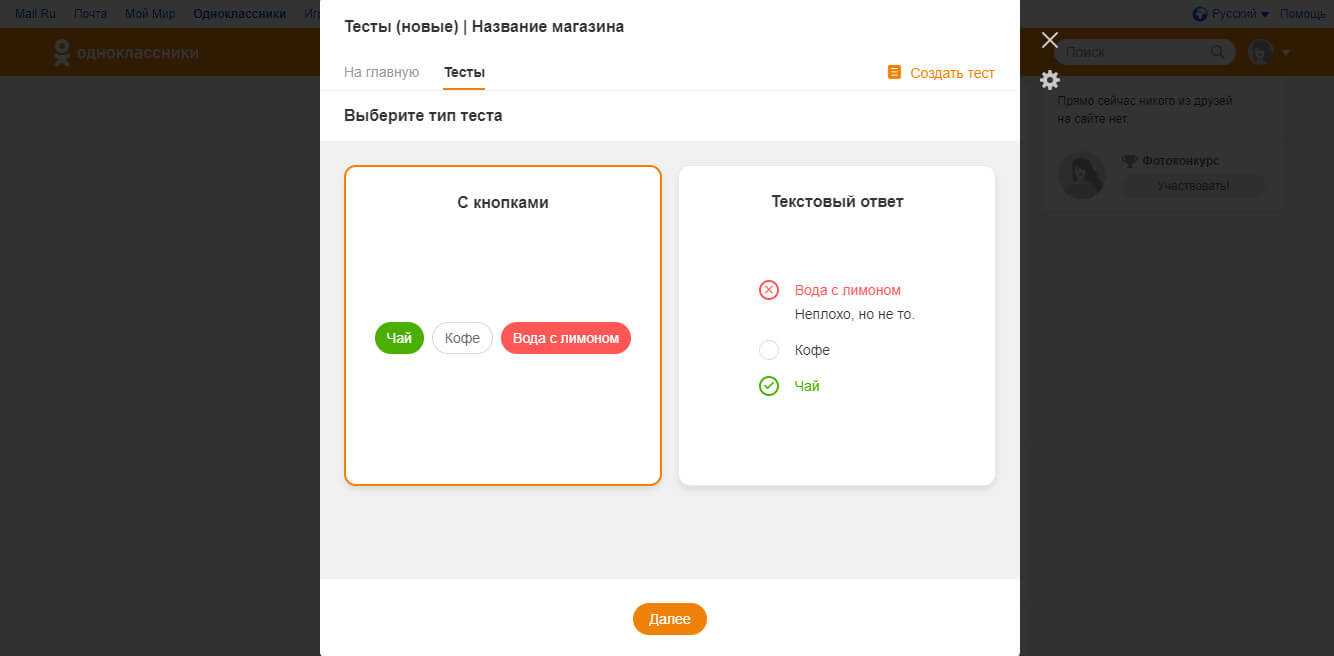The height and width of the screenshot is (656, 1334).
Task: Open the Тесты tab
Action: 464,72
